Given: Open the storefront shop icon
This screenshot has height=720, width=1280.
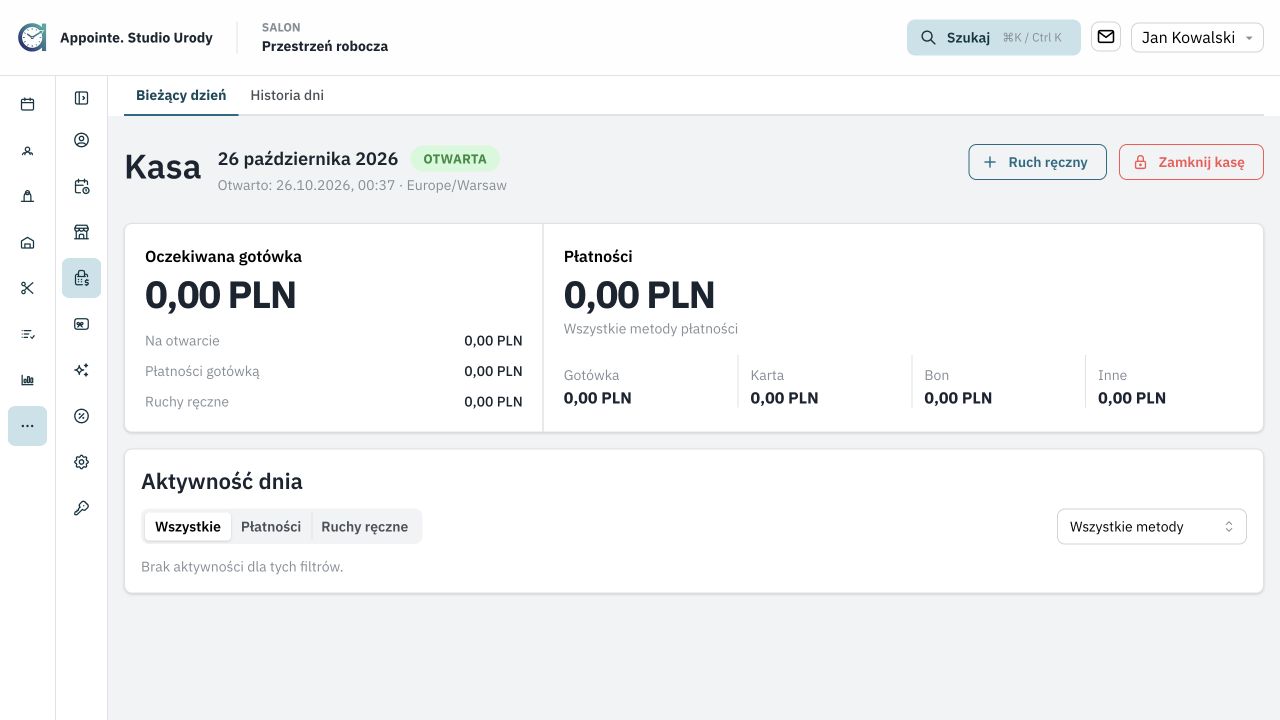Looking at the screenshot, I should coord(82,232).
